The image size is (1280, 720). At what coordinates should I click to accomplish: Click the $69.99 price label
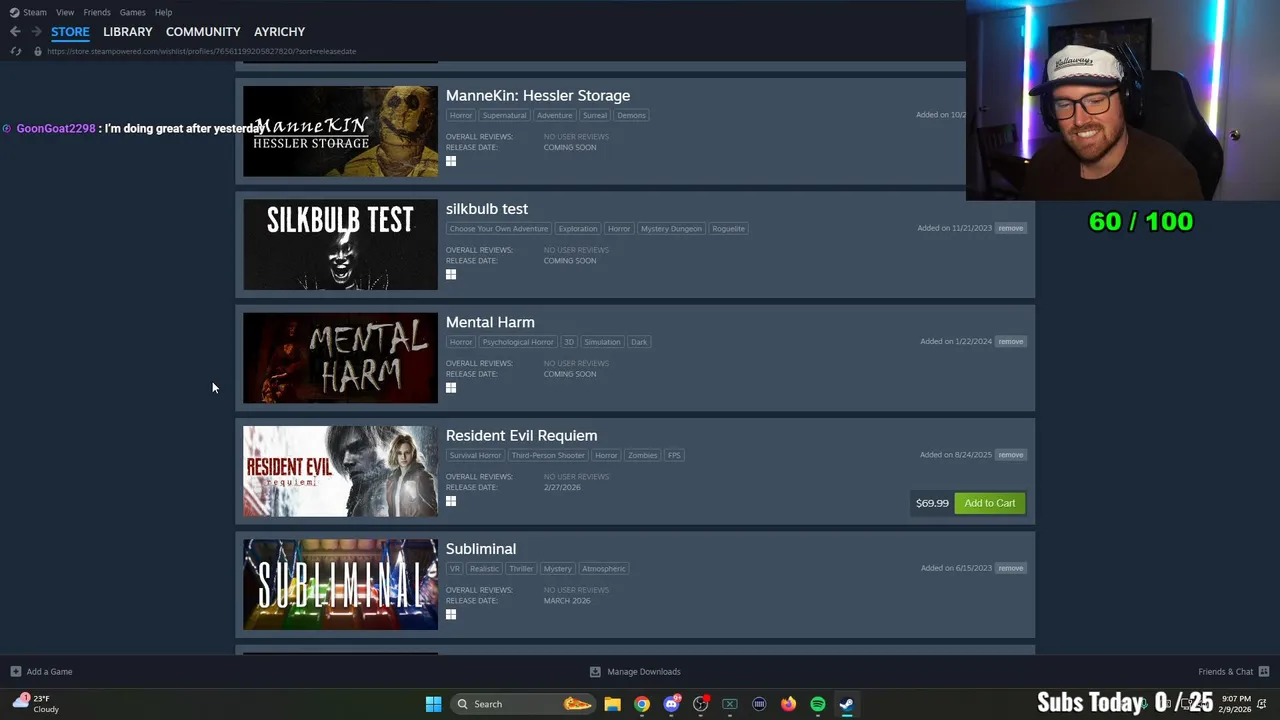click(x=932, y=503)
